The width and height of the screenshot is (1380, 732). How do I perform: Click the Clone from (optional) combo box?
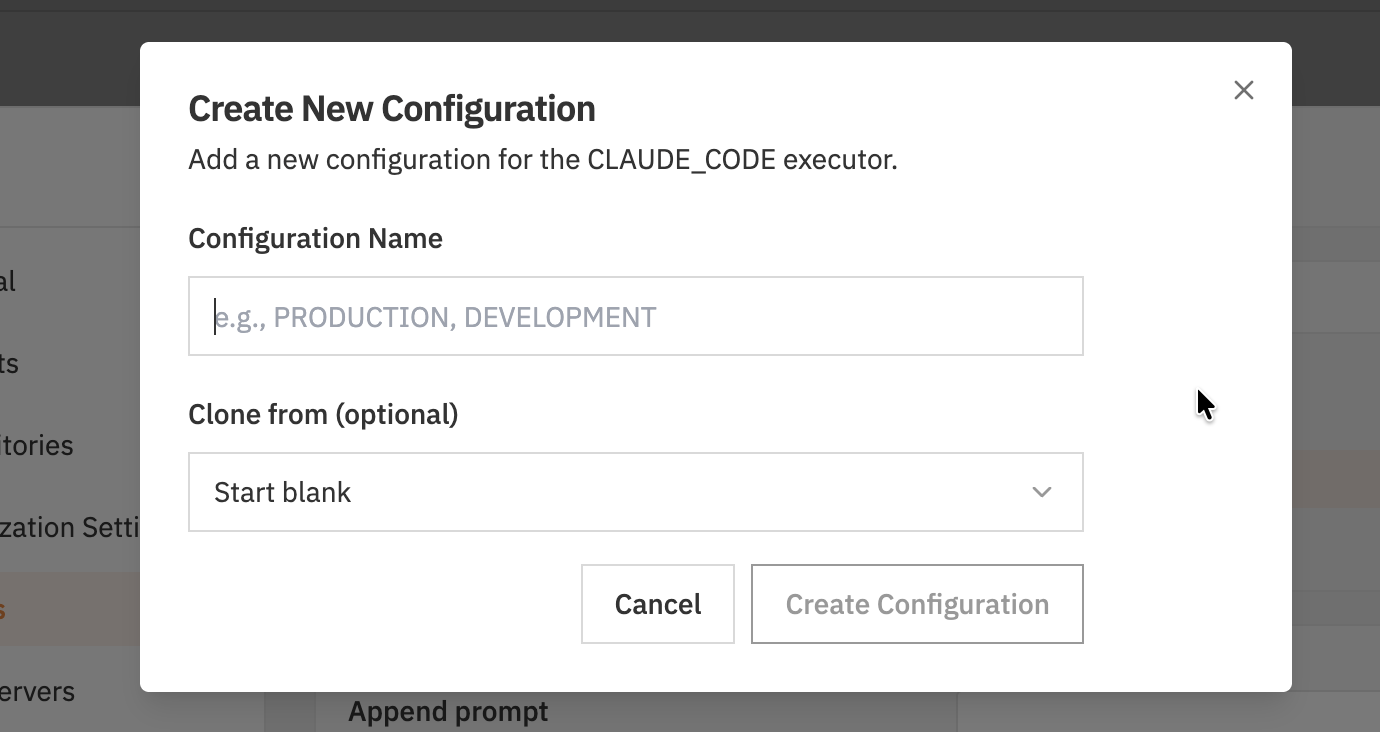click(x=635, y=491)
